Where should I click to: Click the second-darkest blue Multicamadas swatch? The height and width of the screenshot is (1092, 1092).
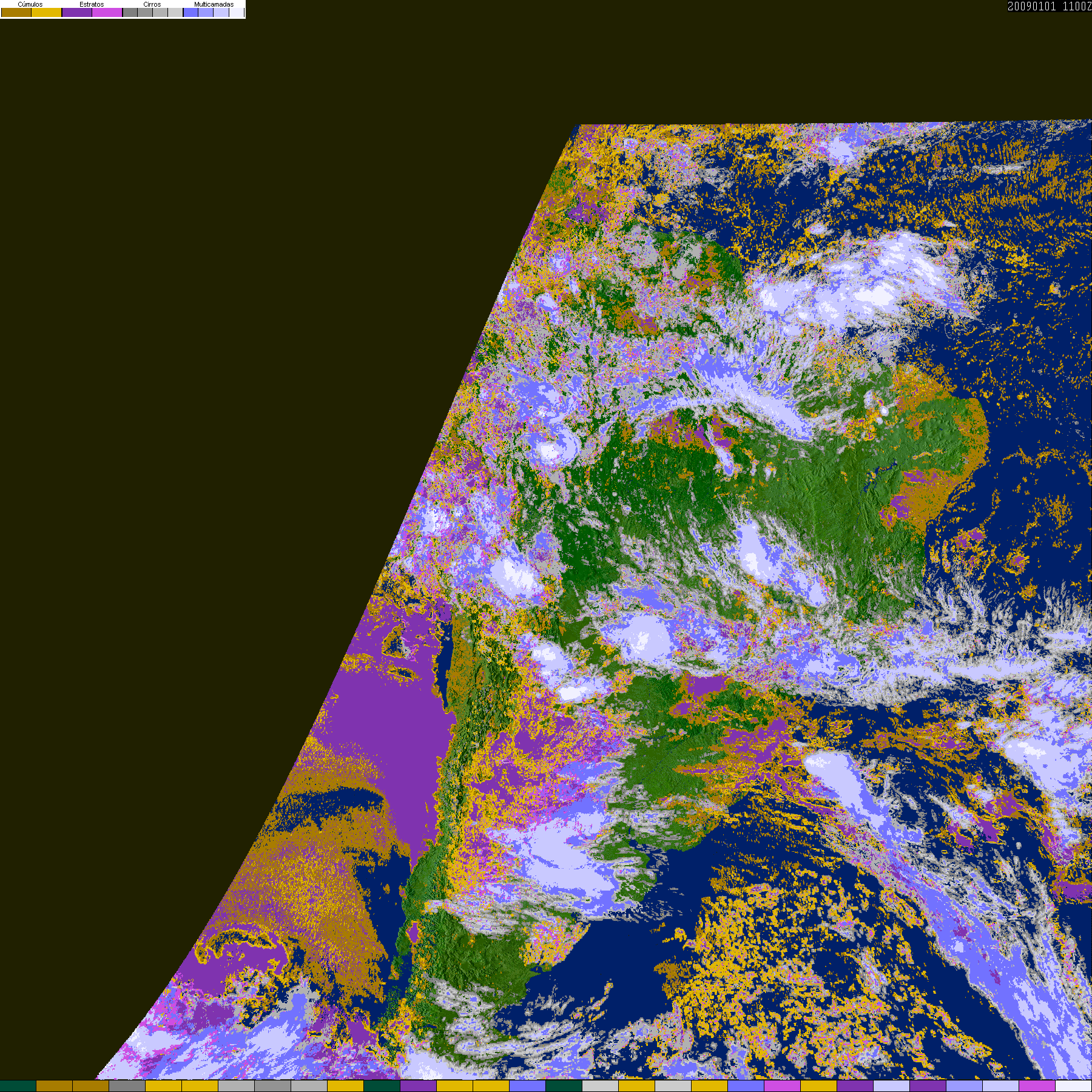(206, 12)
